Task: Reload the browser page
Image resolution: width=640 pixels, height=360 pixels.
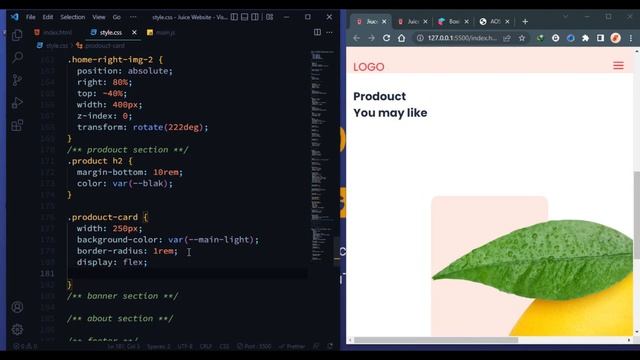Action: pos(386,38)
